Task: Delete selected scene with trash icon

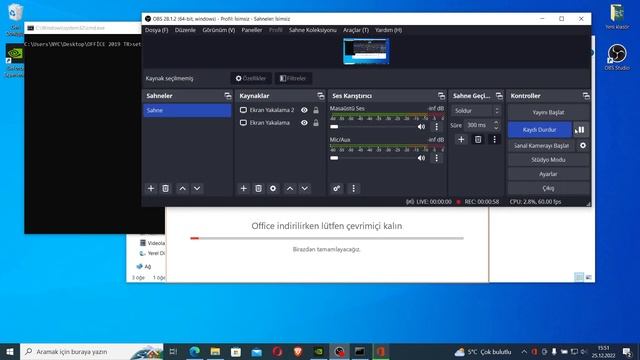Action: coord(165,189)
